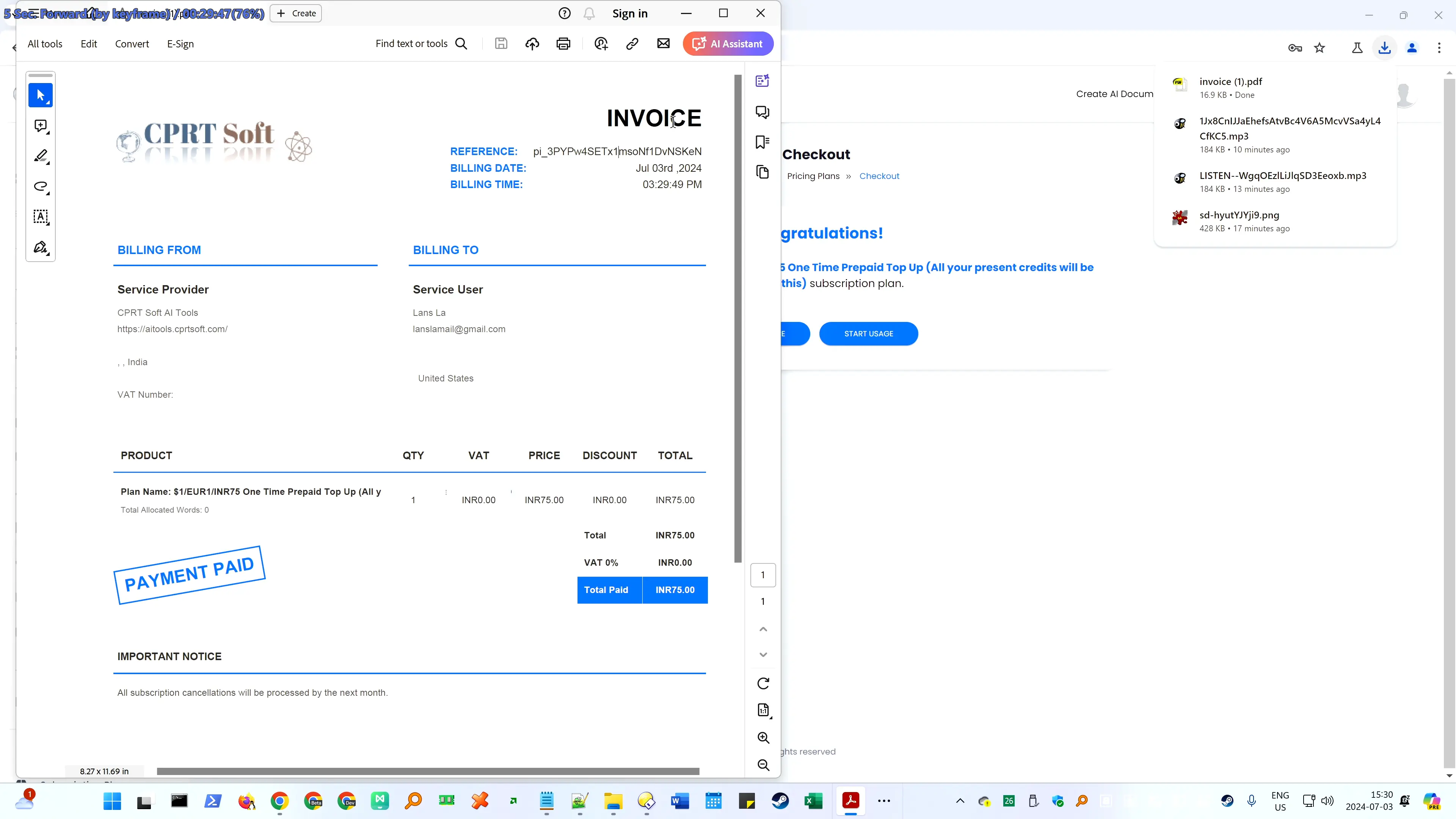Click the provider URL aitools.cprtsoft.com
This screenshot has height=819, width=1456.
[173, 329]
